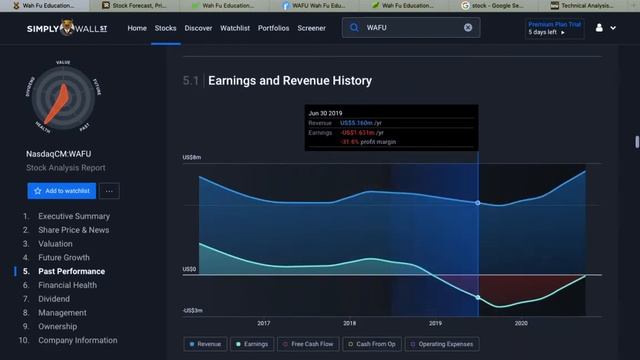Image resolution: width=640 pixels, height=360 pixels.
Task: Open the Discover menu
Action: click(198, 28)
